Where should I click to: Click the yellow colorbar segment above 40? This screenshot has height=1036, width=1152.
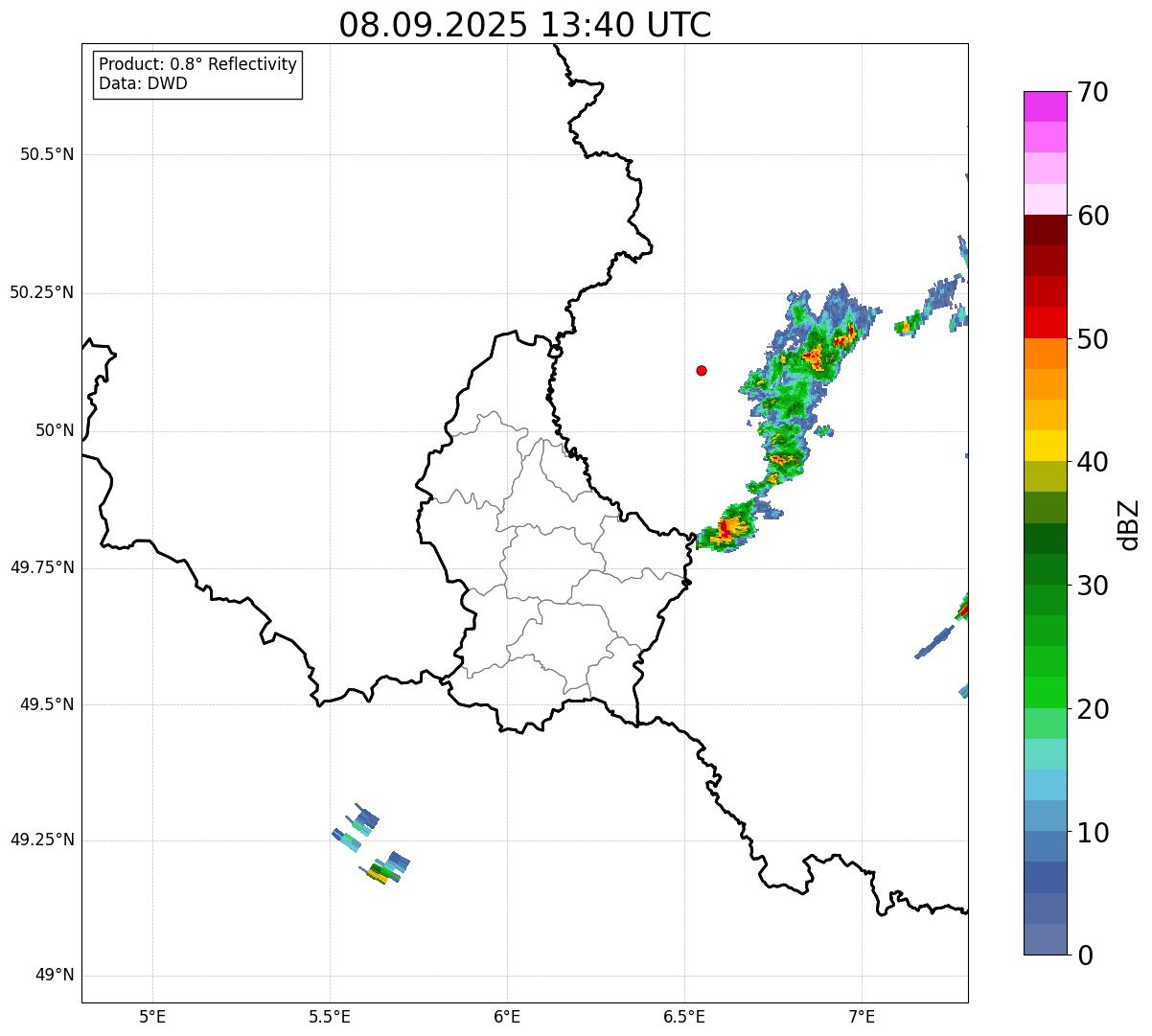click(x=1046, y=446)
